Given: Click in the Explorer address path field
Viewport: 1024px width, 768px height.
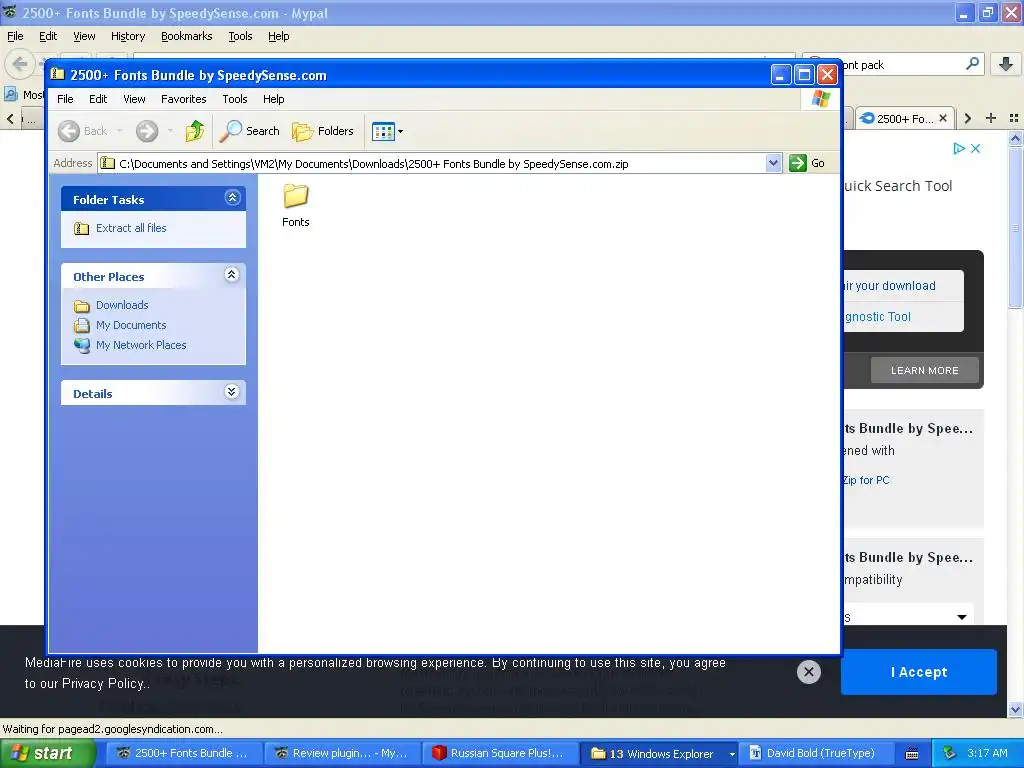Looking at the screenshot, I should tap(432, 163).
